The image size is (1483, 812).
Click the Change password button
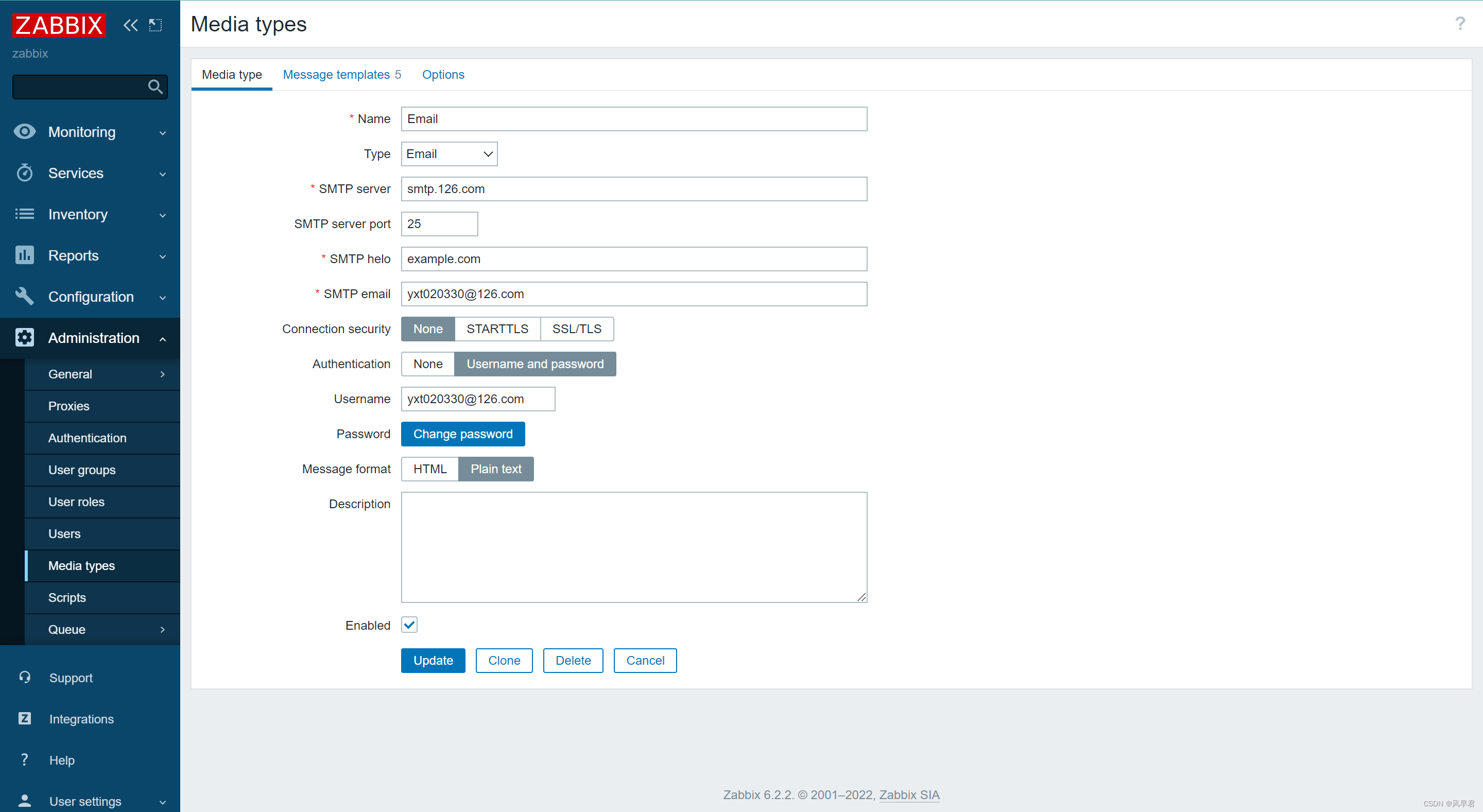click(461, 434)
